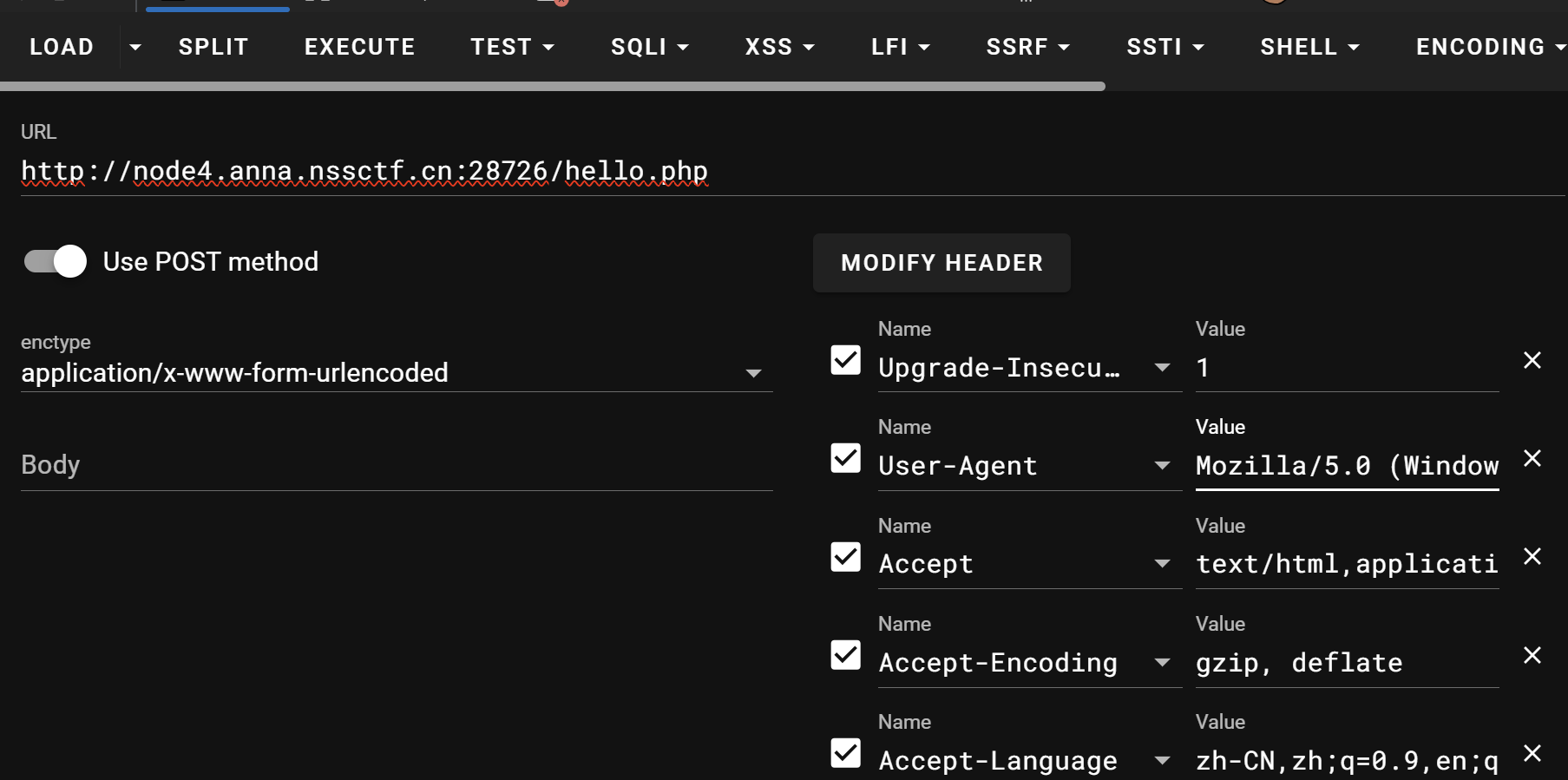1568x780 pixels.
Task: Click the EXECUTE button
Action: (359, 47)
